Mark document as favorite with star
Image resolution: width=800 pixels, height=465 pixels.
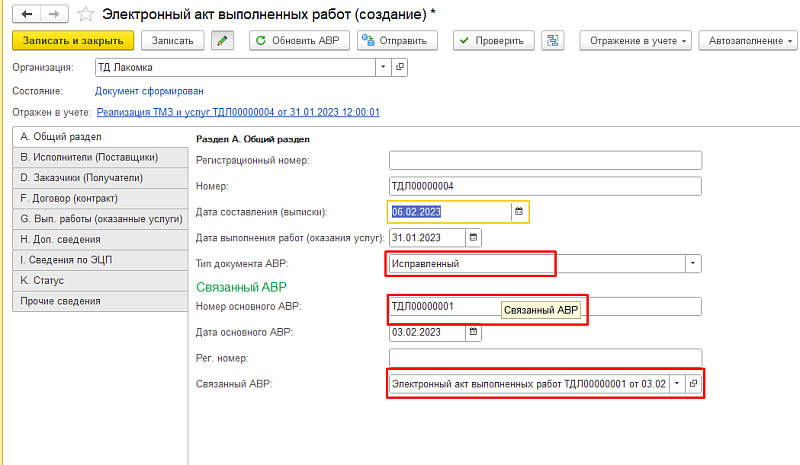86,14
